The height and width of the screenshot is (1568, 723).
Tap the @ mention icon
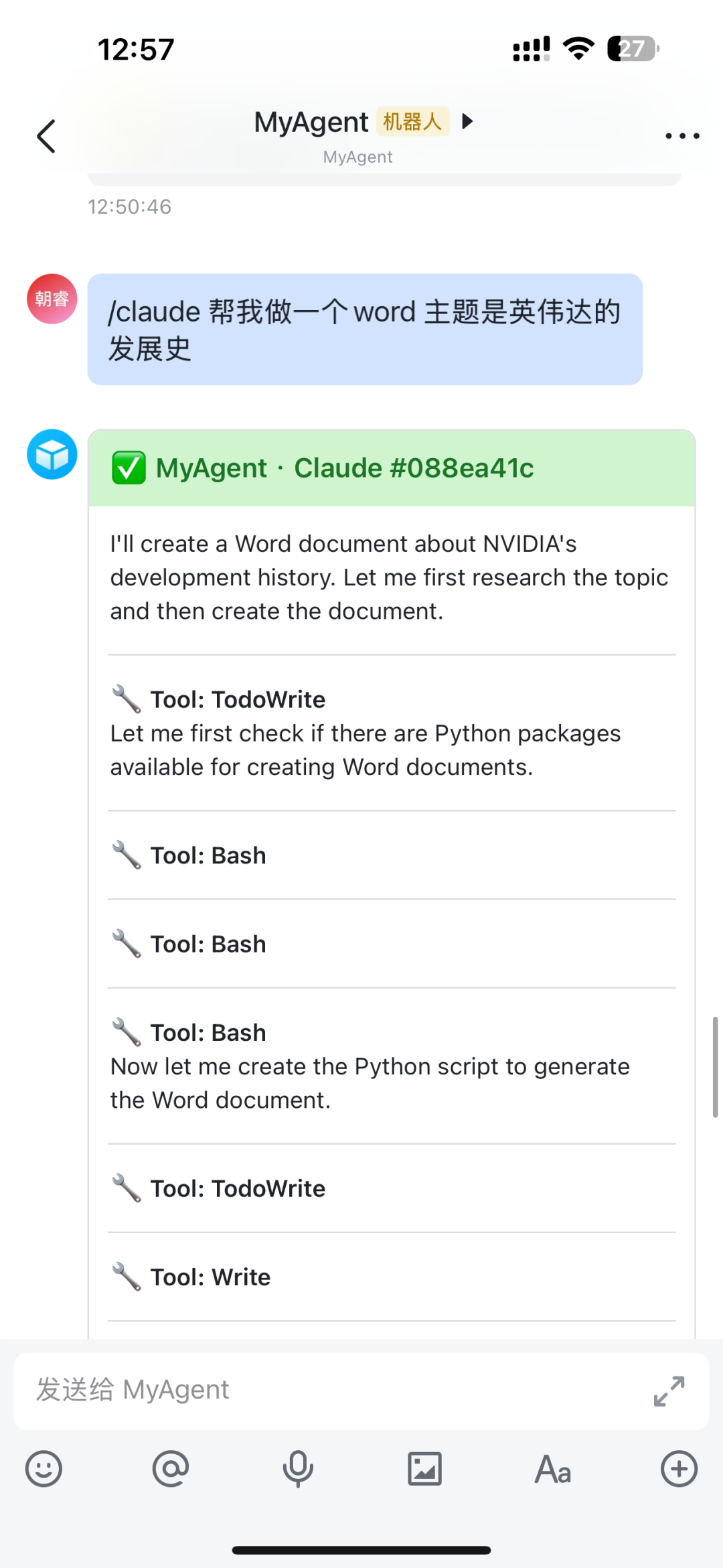click(x=171, y=1469)
